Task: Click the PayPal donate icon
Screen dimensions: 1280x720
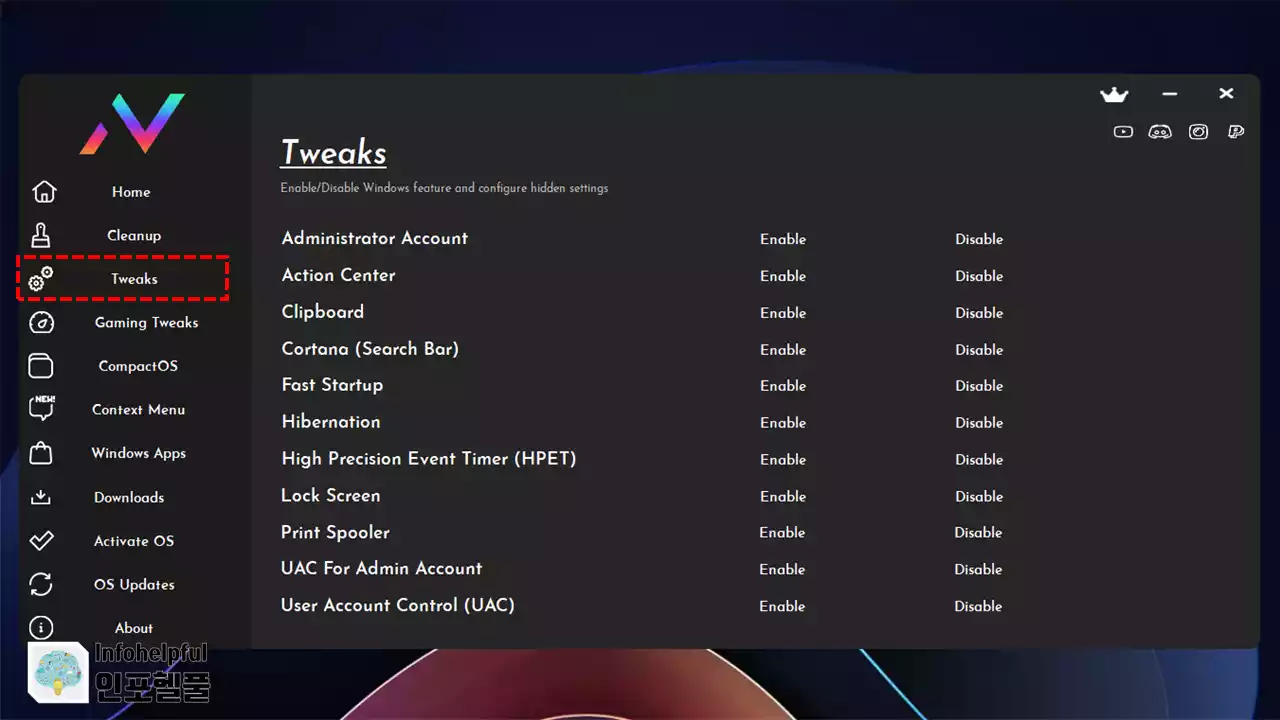Action: click(1236, 131)
